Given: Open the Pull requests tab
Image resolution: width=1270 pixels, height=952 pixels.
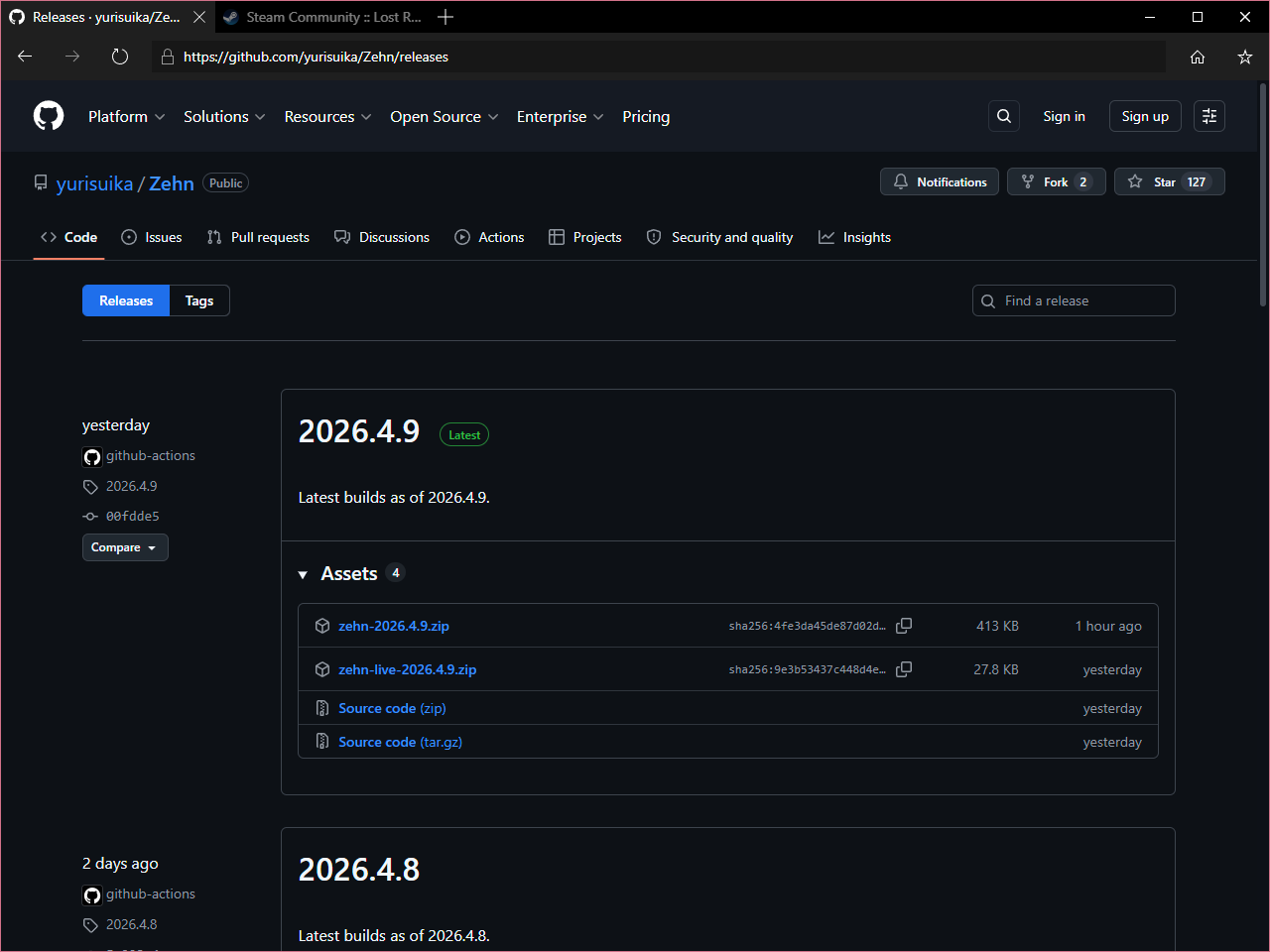Looking at the screenshot, I should tap(258, 237).
